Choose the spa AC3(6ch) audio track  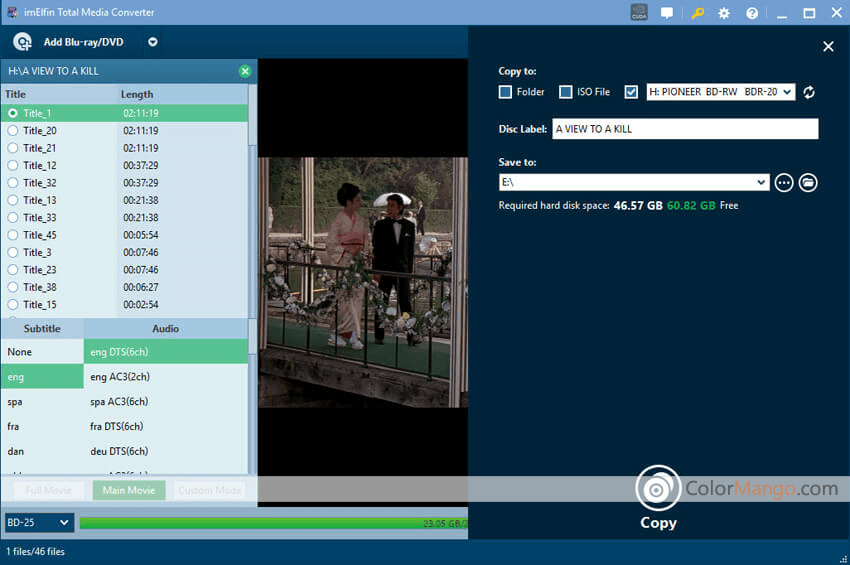click(119, 402)
